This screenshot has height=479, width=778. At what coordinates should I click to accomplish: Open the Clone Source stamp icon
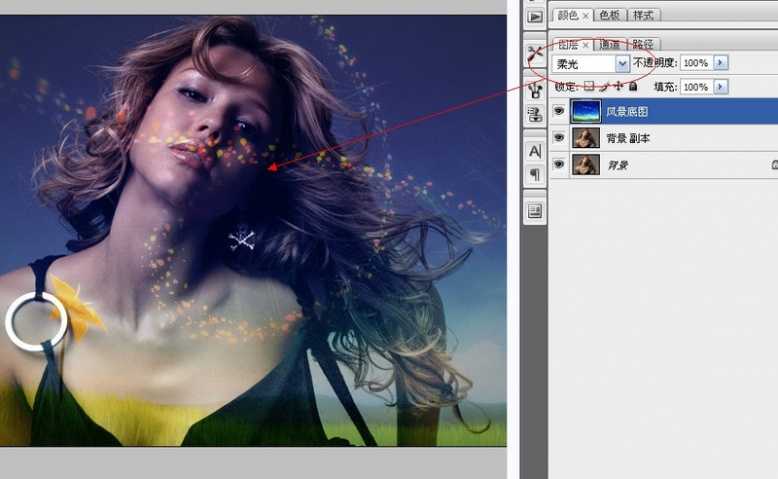click(x=534, y=115)
